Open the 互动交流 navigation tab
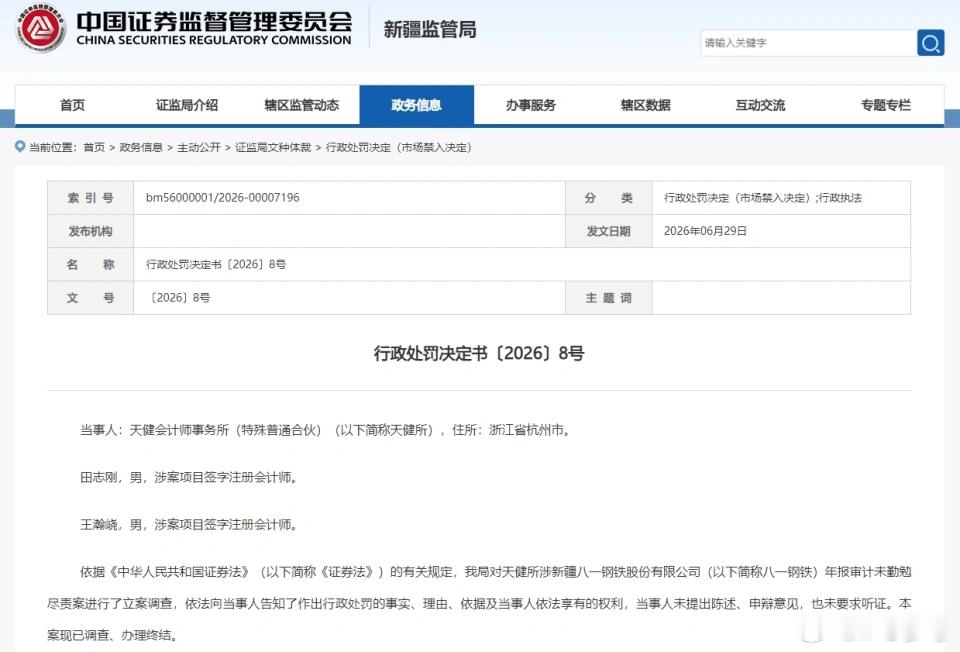Image resolution: width=960 pixels, height=652 pixels. coord(760,105)
